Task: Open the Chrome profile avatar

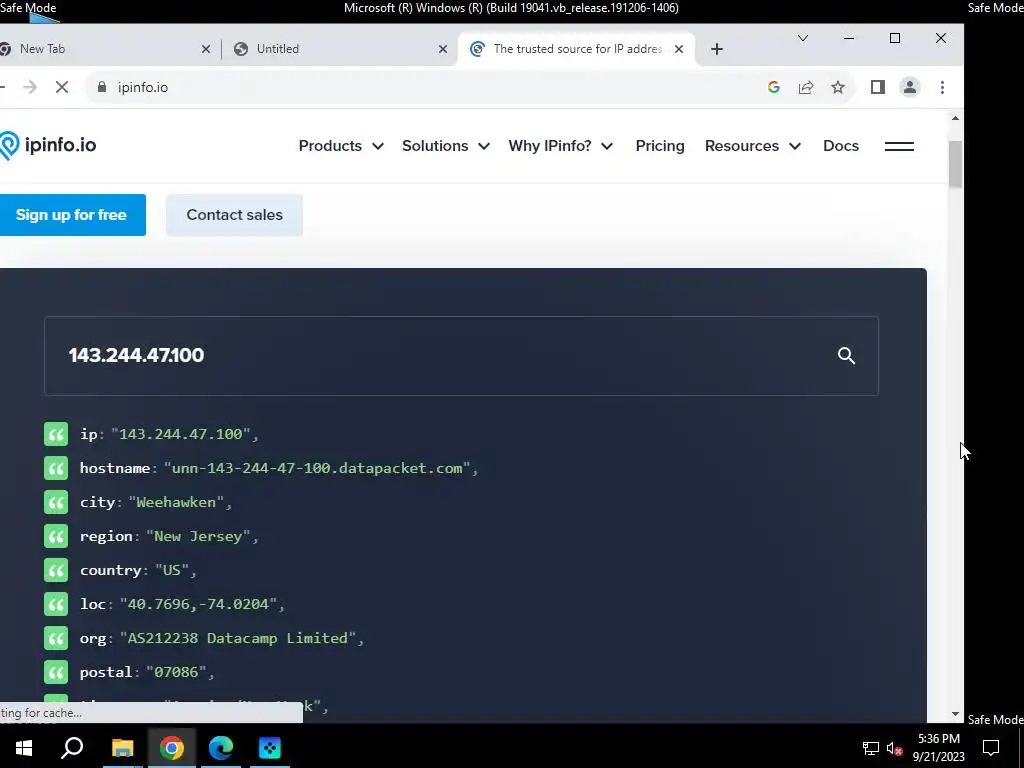Action: click(910, 88)
